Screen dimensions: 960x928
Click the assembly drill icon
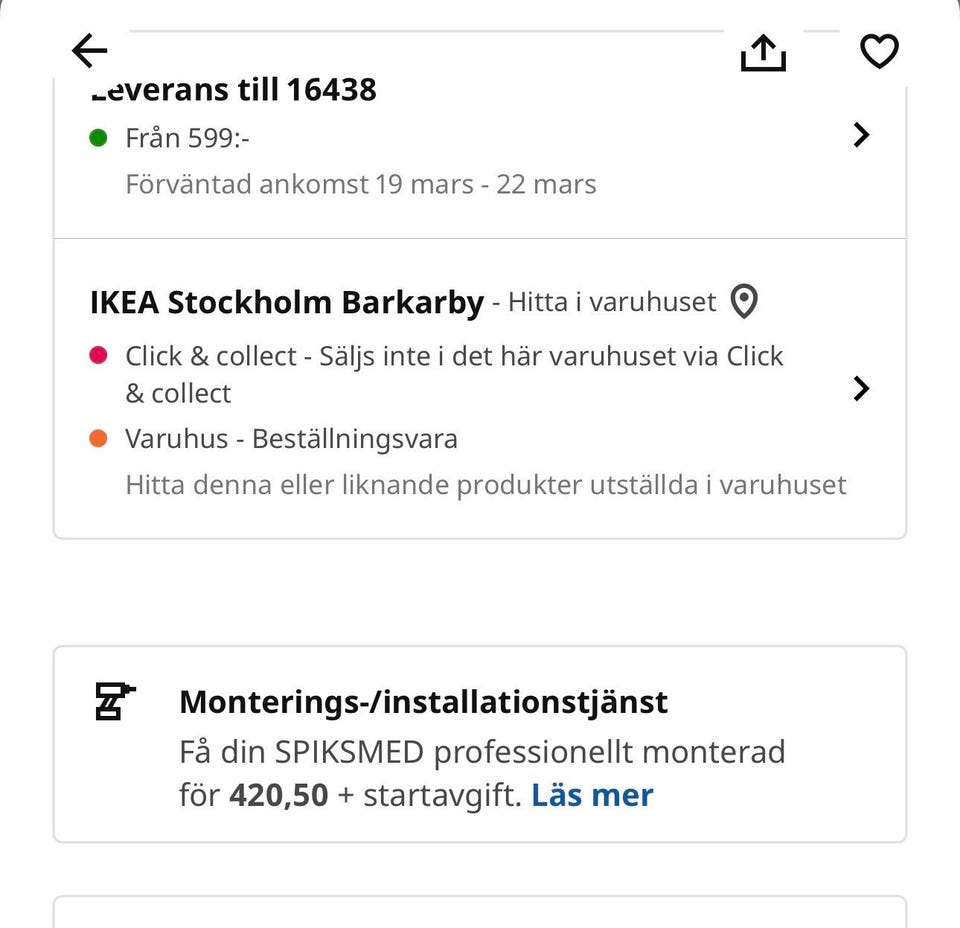pyautogui.click(x=114, y=701)
